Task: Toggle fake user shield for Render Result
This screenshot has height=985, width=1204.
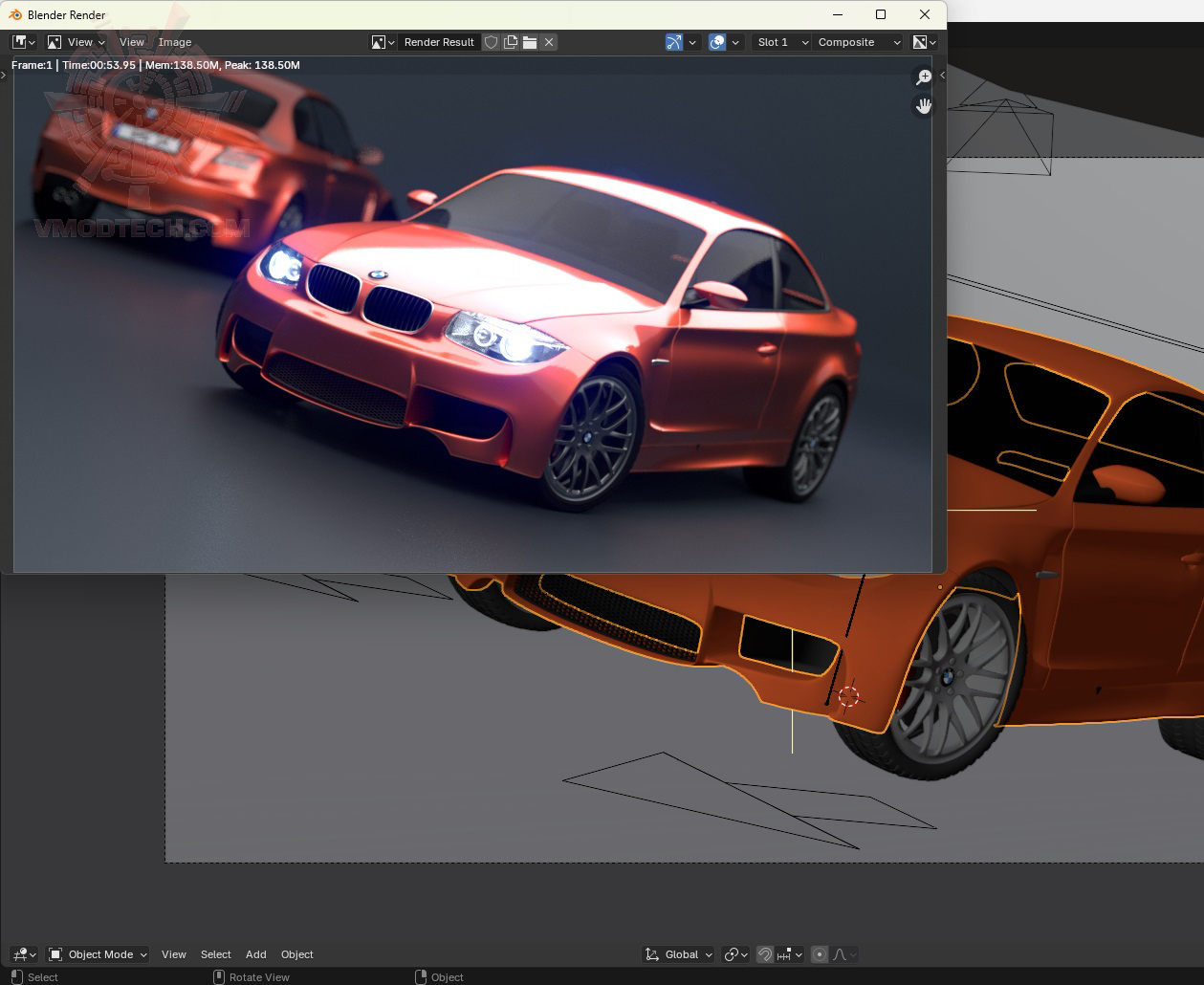Action: 491,42
